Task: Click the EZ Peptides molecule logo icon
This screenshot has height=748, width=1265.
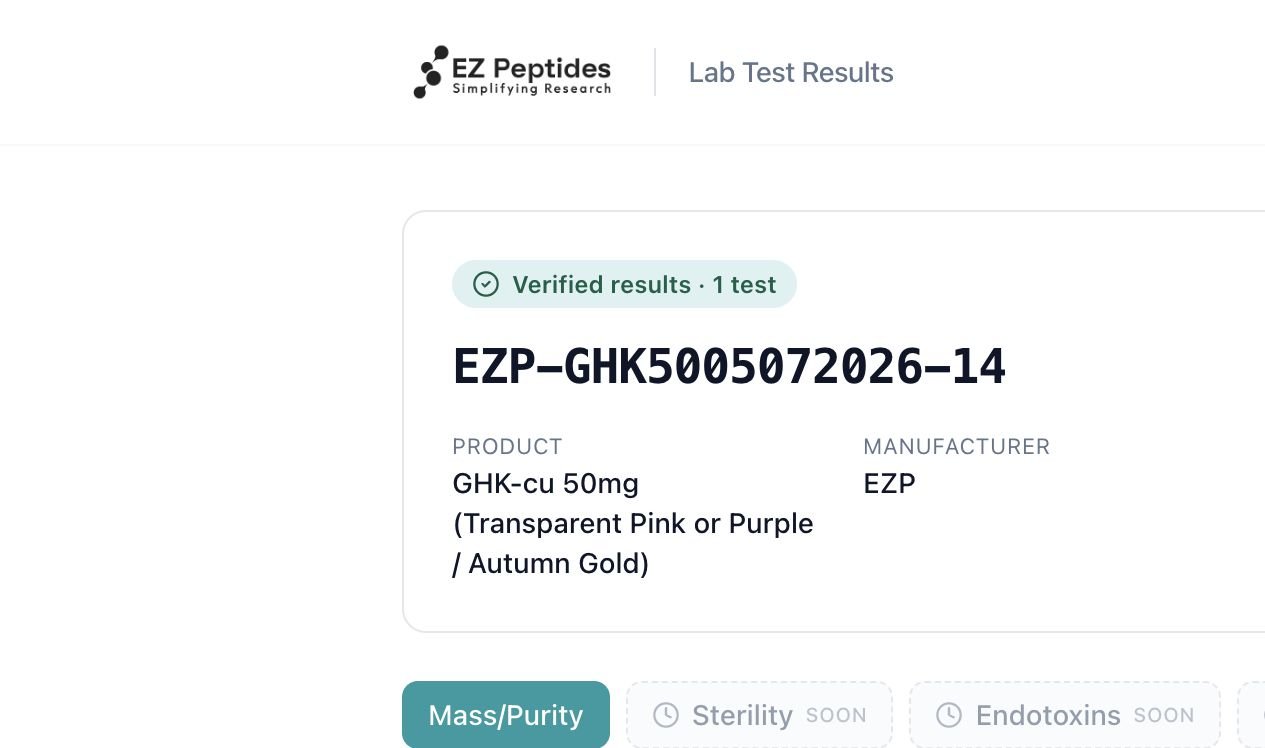Action: (x=431, y=72)
